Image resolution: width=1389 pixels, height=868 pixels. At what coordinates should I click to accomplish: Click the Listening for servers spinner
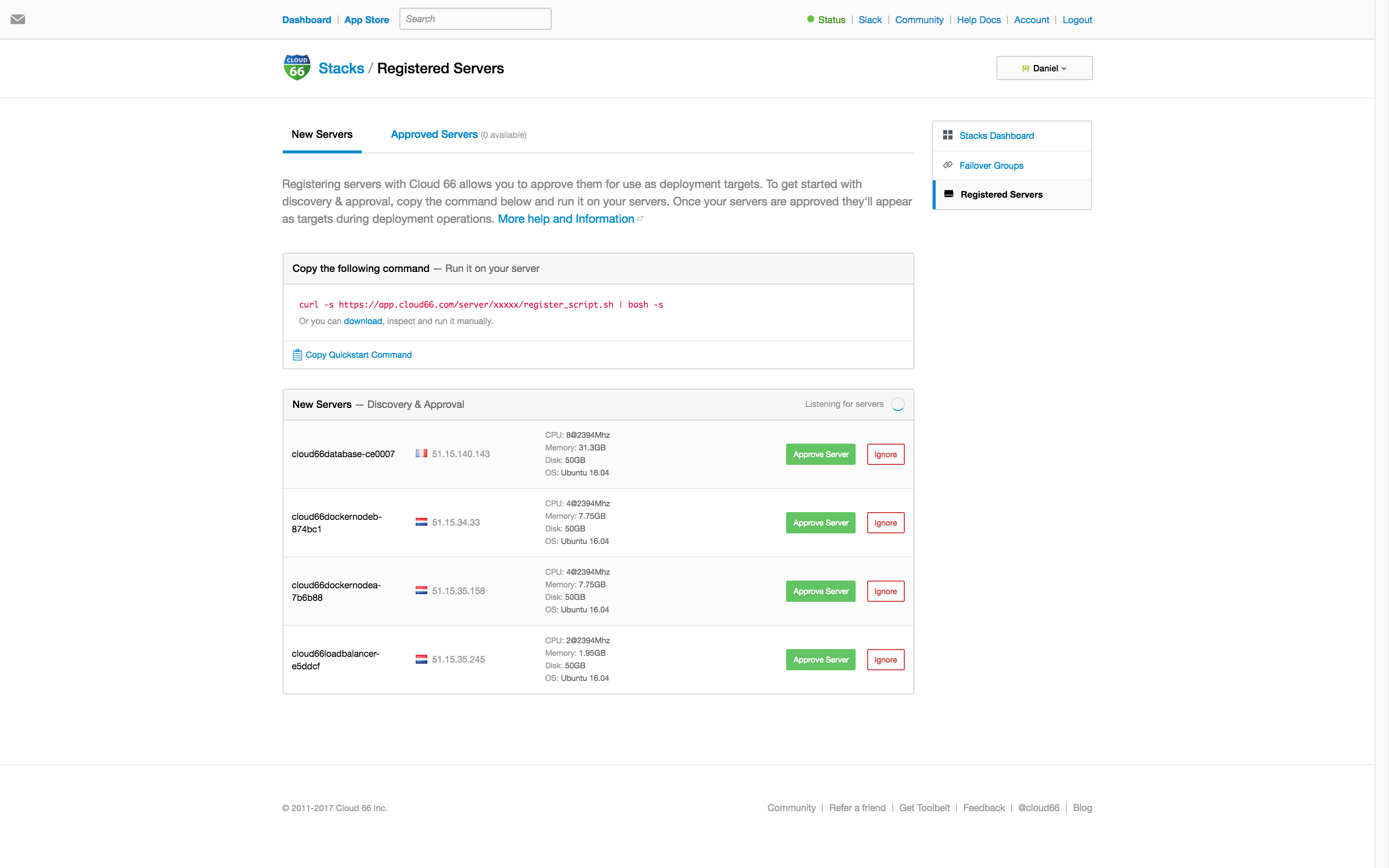897,404
